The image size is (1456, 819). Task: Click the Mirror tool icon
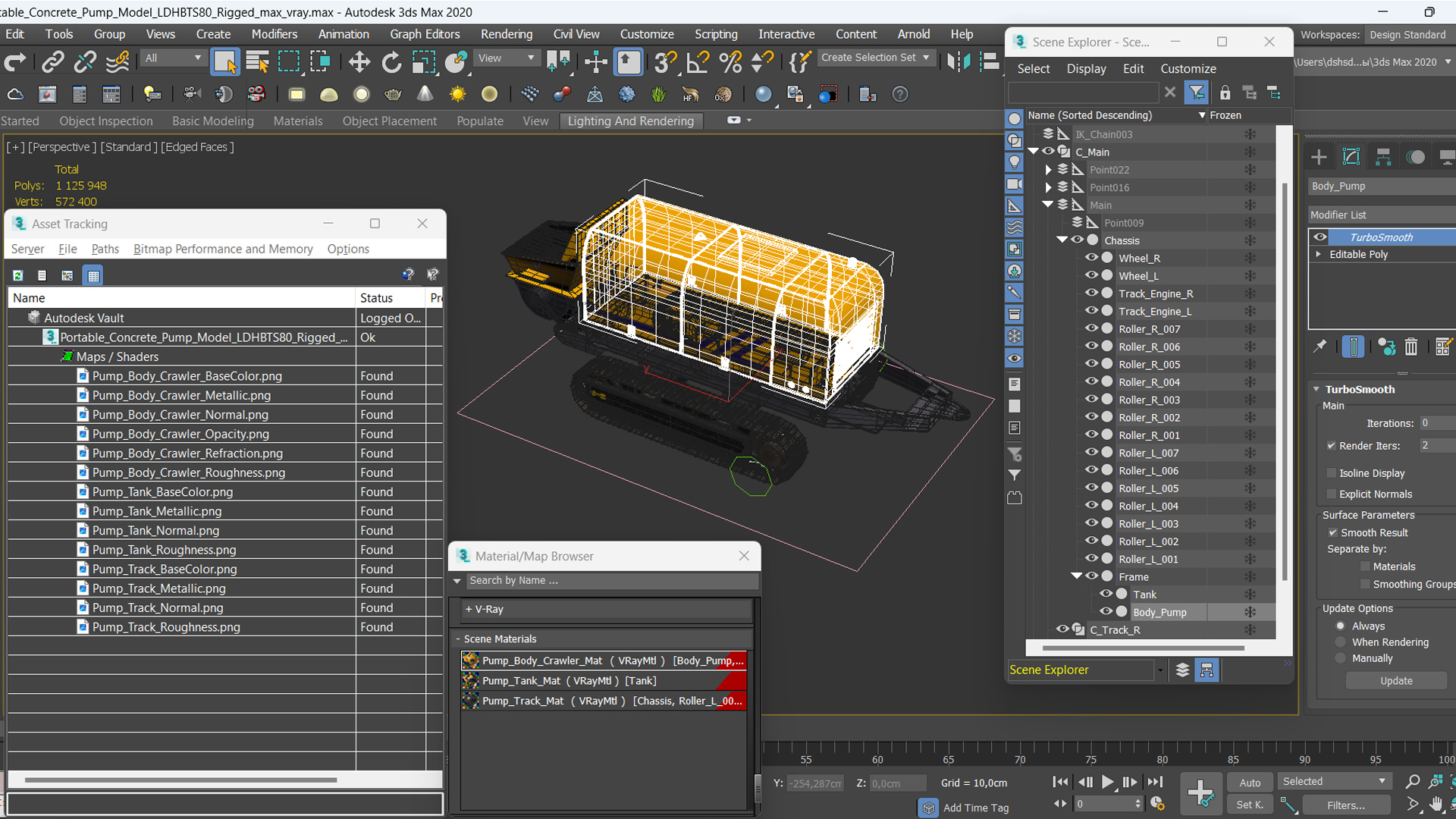click(959, 62)
